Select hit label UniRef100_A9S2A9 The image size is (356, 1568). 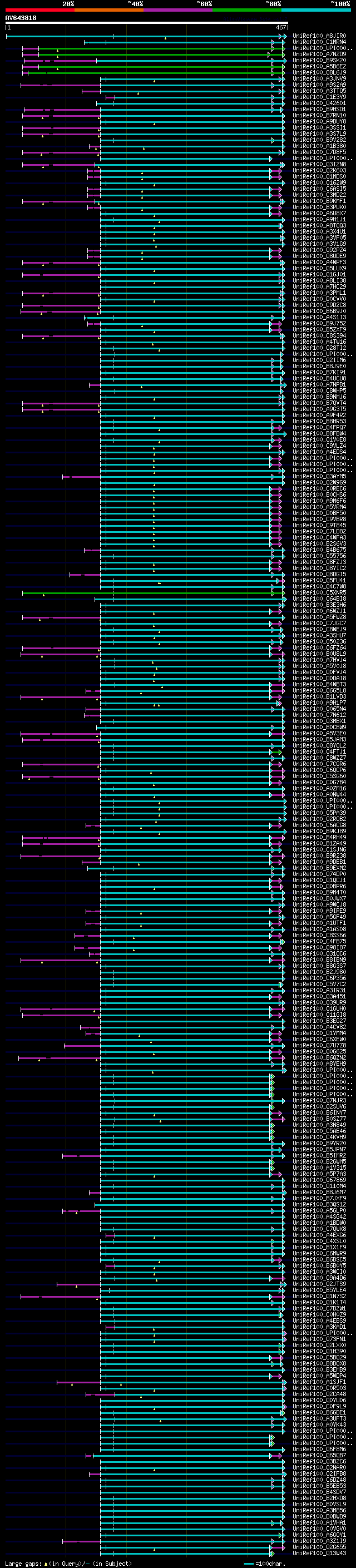point(319,85)
